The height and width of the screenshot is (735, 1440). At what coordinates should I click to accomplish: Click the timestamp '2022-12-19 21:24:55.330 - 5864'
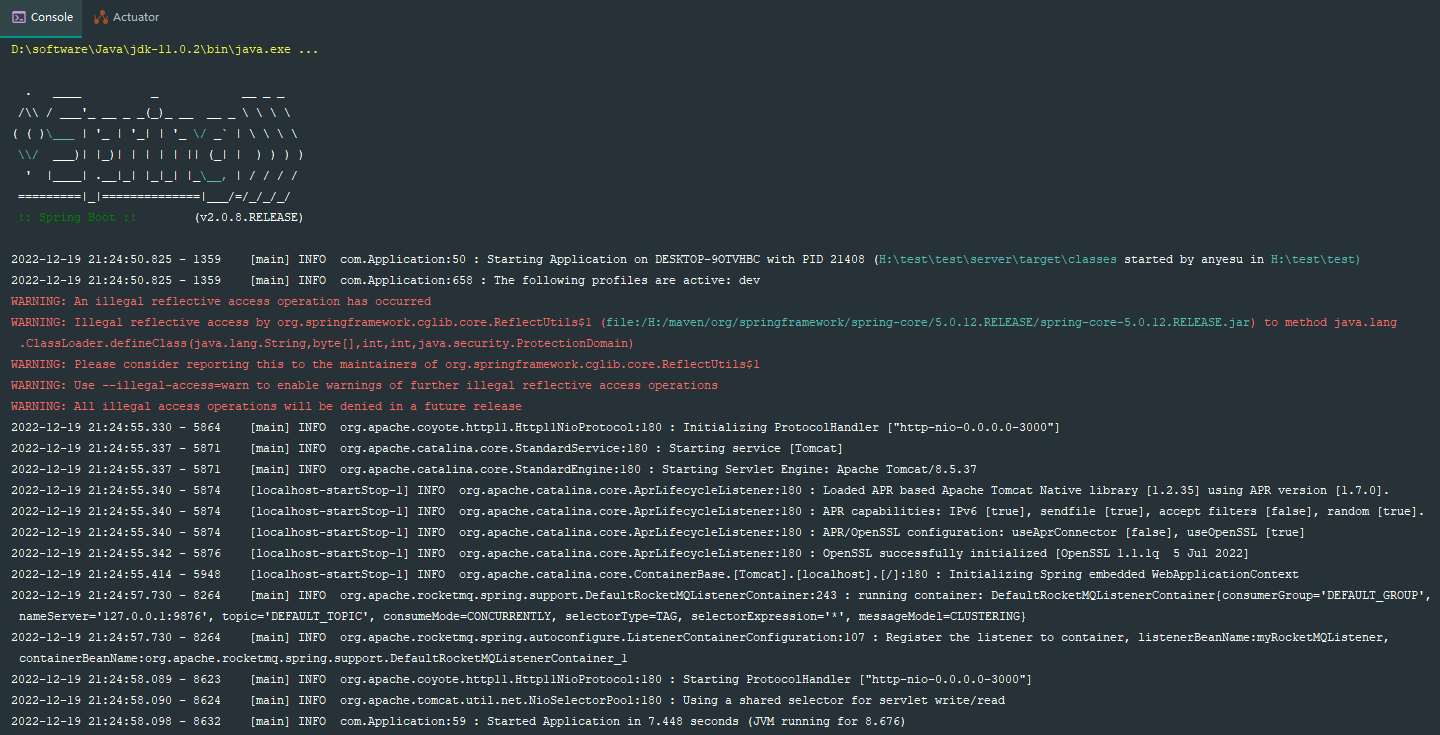116,427
